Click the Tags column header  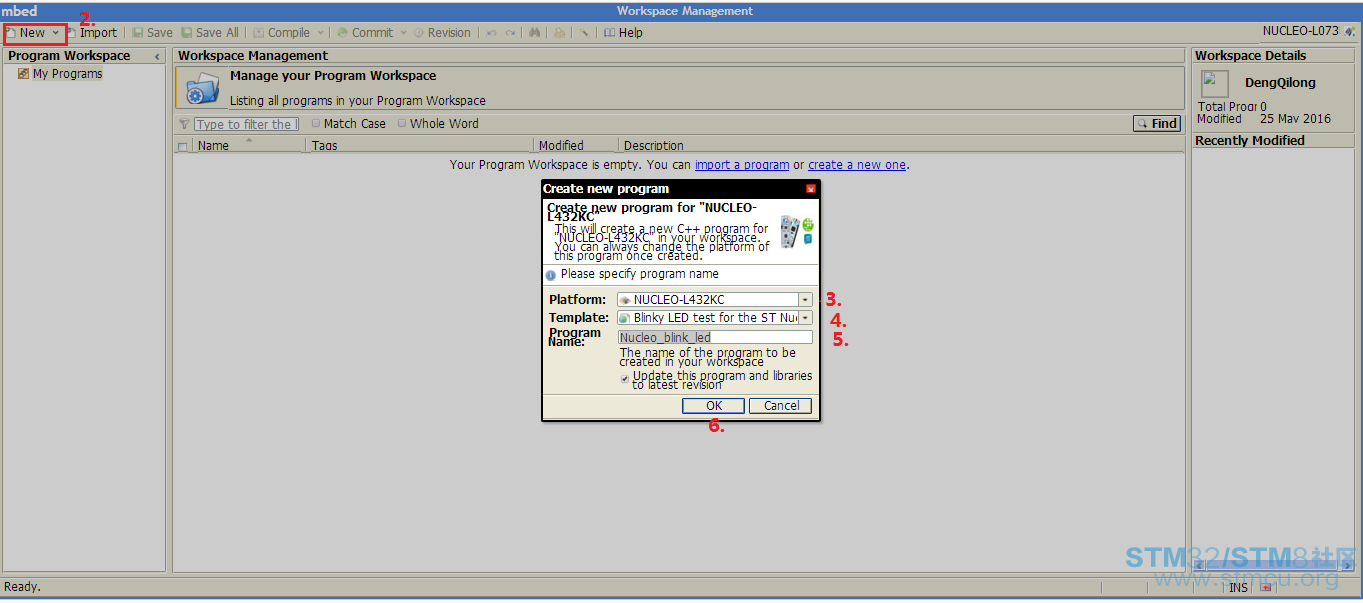coord(419,145)
